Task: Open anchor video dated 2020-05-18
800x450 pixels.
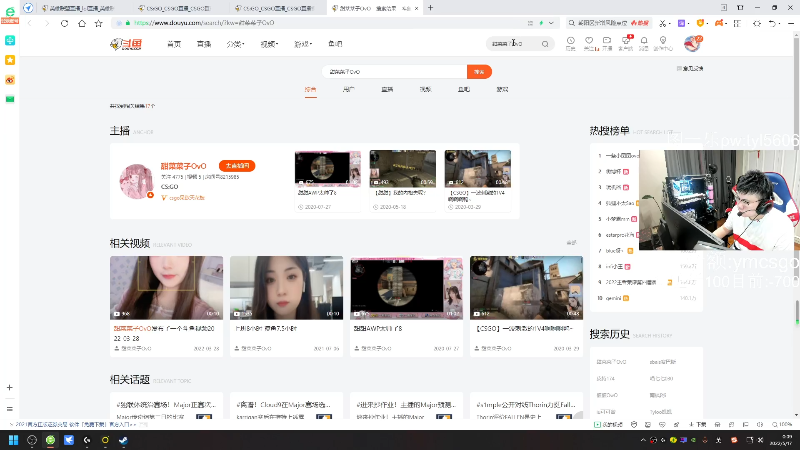Action: tap(403, 180)
